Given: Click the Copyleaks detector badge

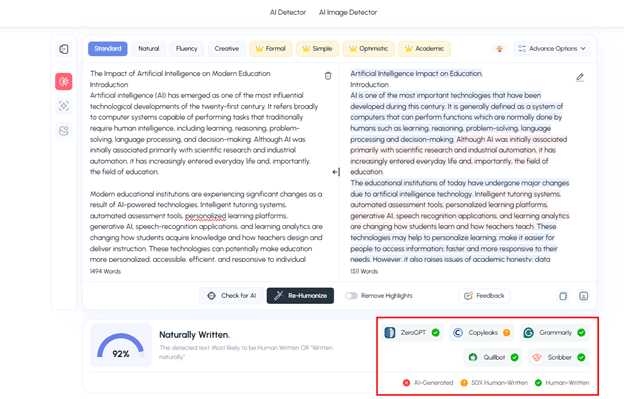Looking at the screenshot, I should [x=482, y=333].
